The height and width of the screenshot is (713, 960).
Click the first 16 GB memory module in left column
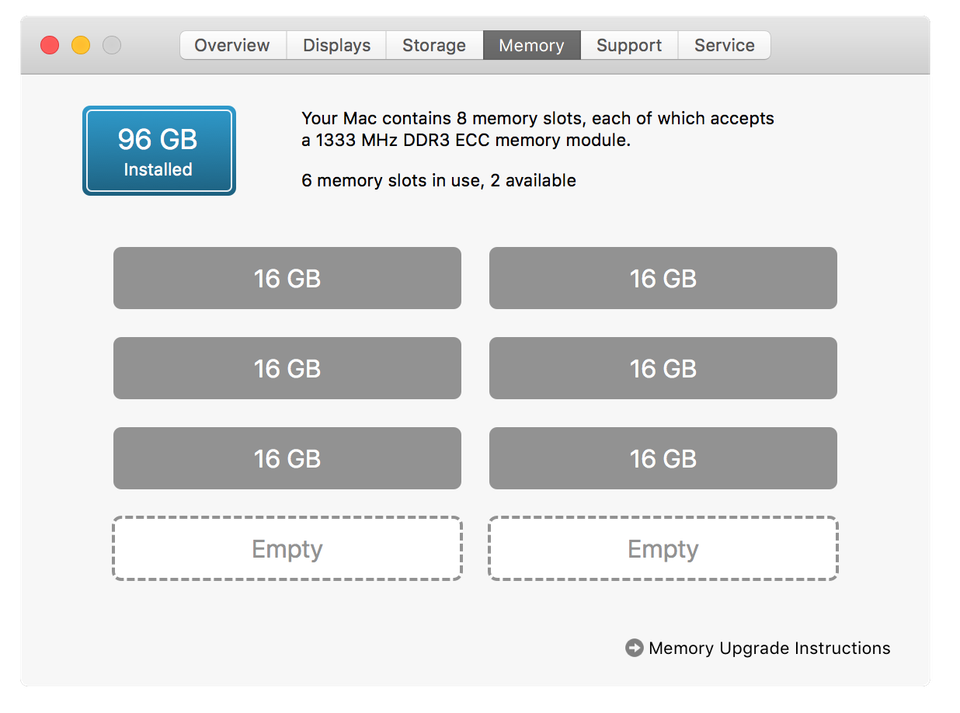(x=287, y=278)
